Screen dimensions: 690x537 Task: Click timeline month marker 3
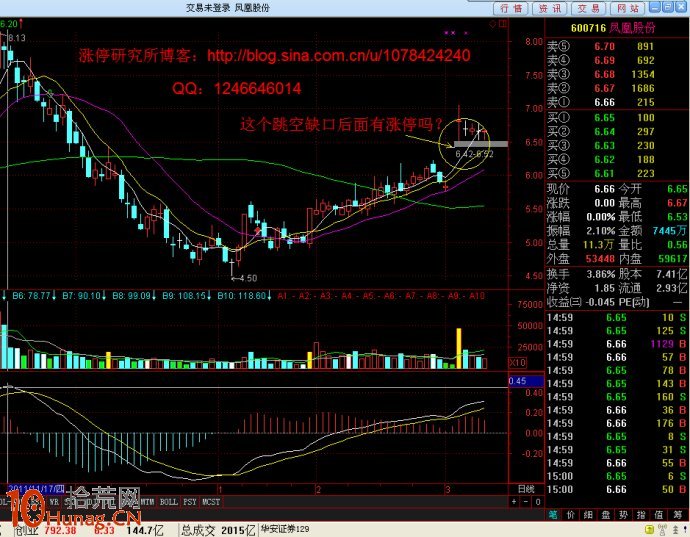[448, 489]
